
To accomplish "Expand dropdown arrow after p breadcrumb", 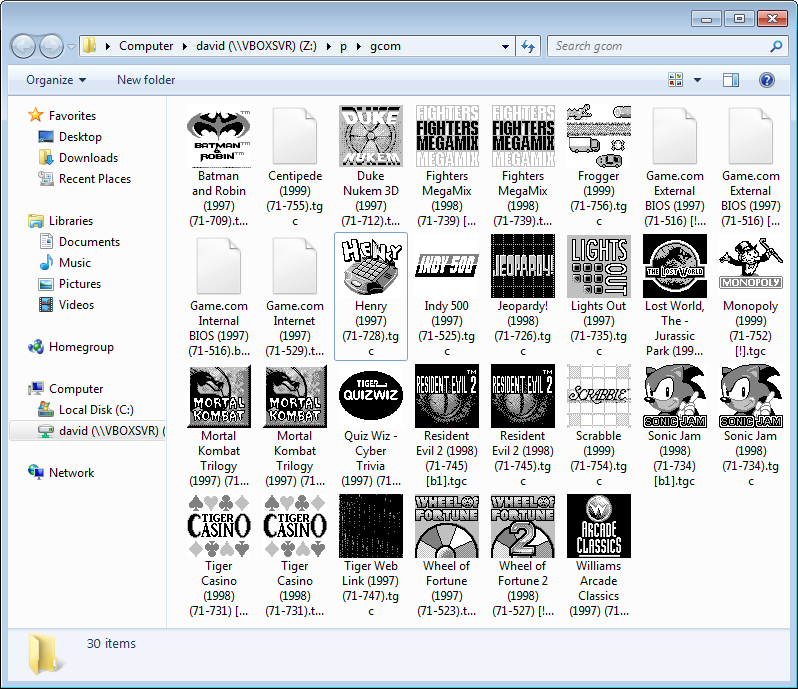I will (359, 46).
